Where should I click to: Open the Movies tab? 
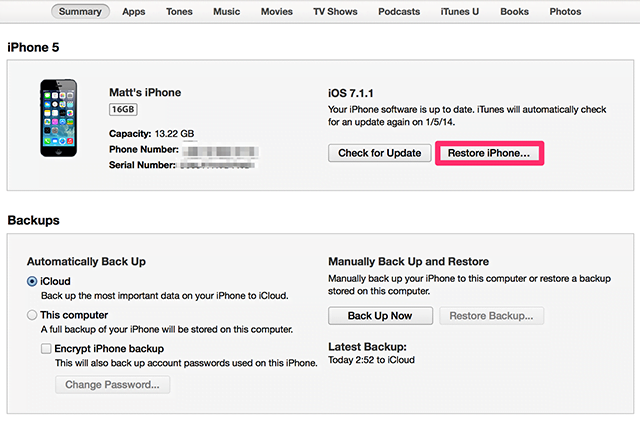(277, 12)
